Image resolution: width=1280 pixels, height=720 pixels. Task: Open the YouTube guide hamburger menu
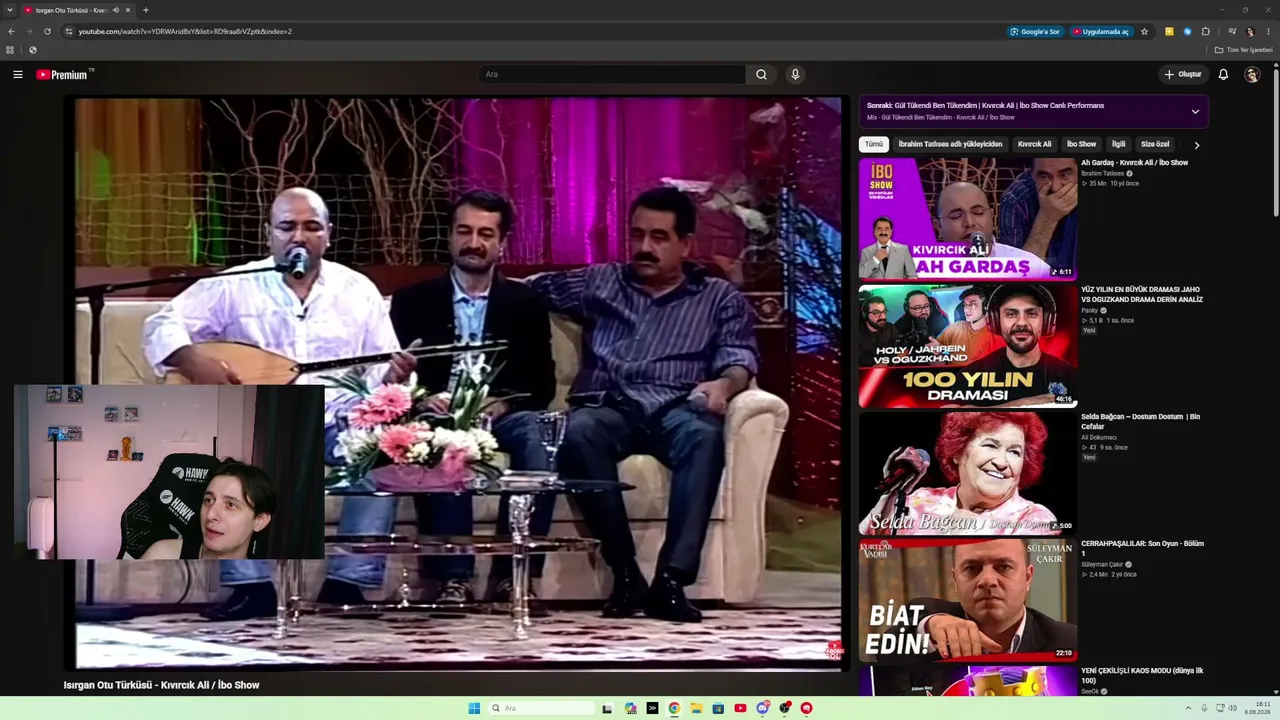point(18,74)
